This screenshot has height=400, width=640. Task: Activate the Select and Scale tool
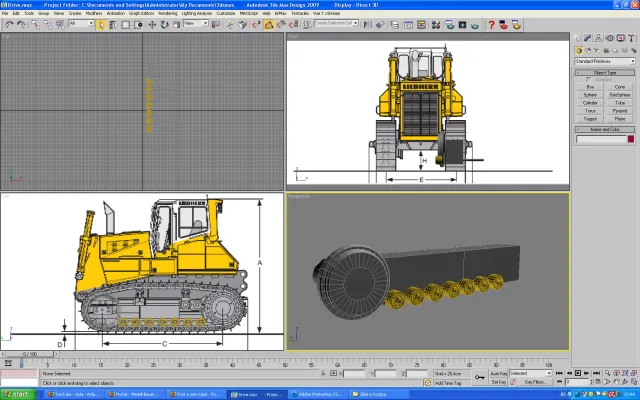coord(176,25)
